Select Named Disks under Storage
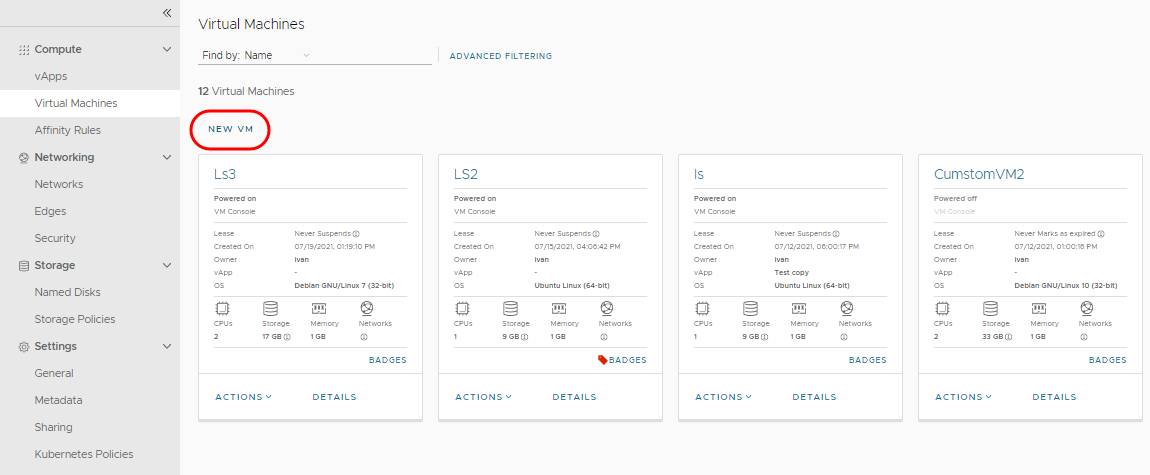This screenshot has height=475, width=1150. 67,292
